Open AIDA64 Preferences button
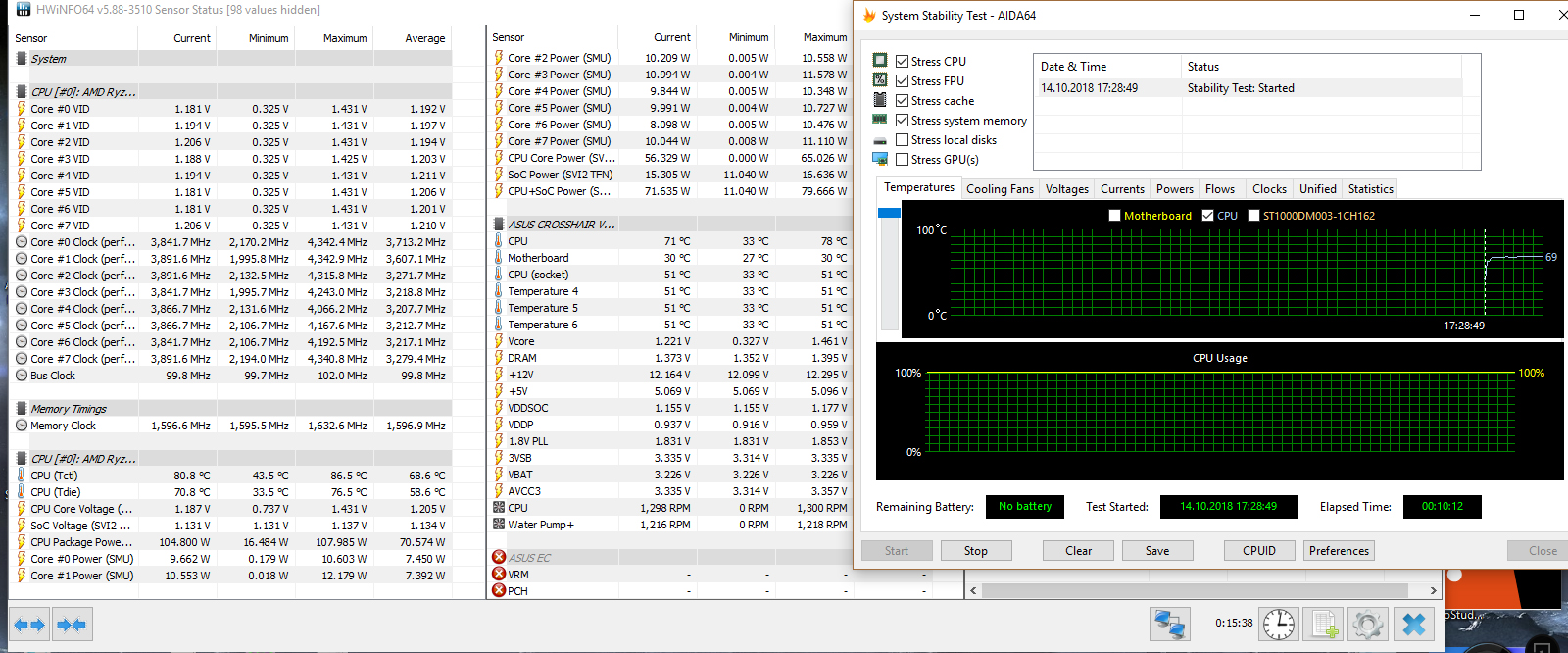Viewport: 1568px width, 653px height. click(1339, 551)
